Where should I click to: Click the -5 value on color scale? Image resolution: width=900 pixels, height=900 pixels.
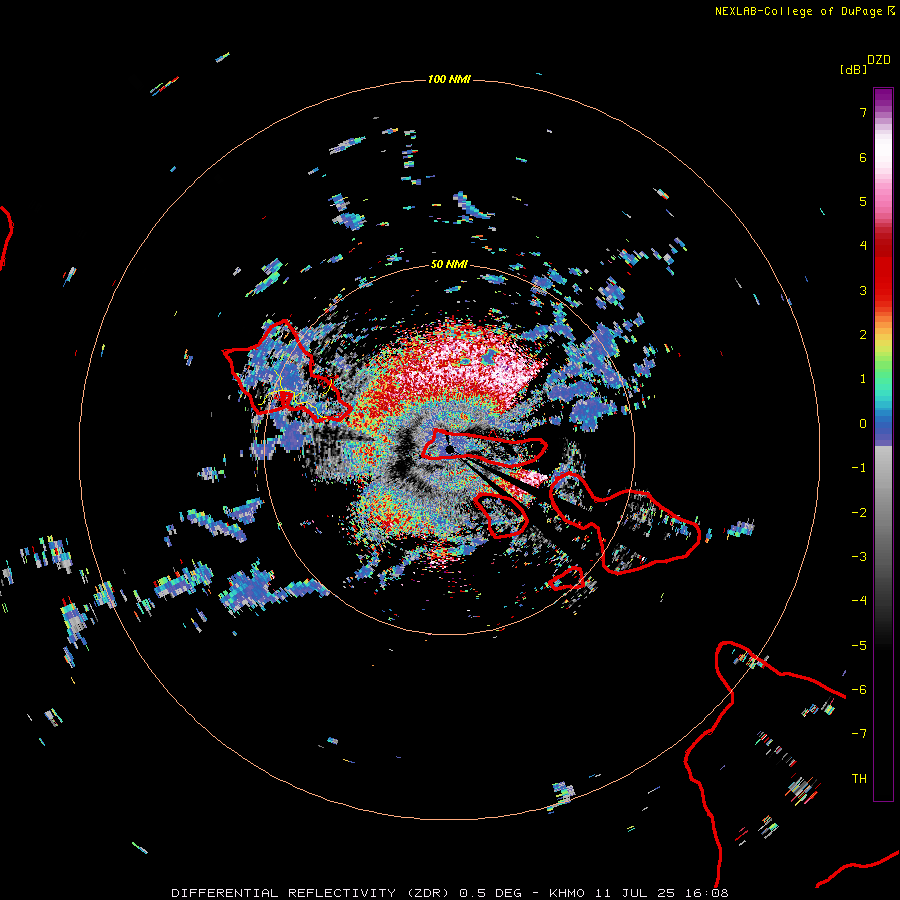click(x=859, y=646)
